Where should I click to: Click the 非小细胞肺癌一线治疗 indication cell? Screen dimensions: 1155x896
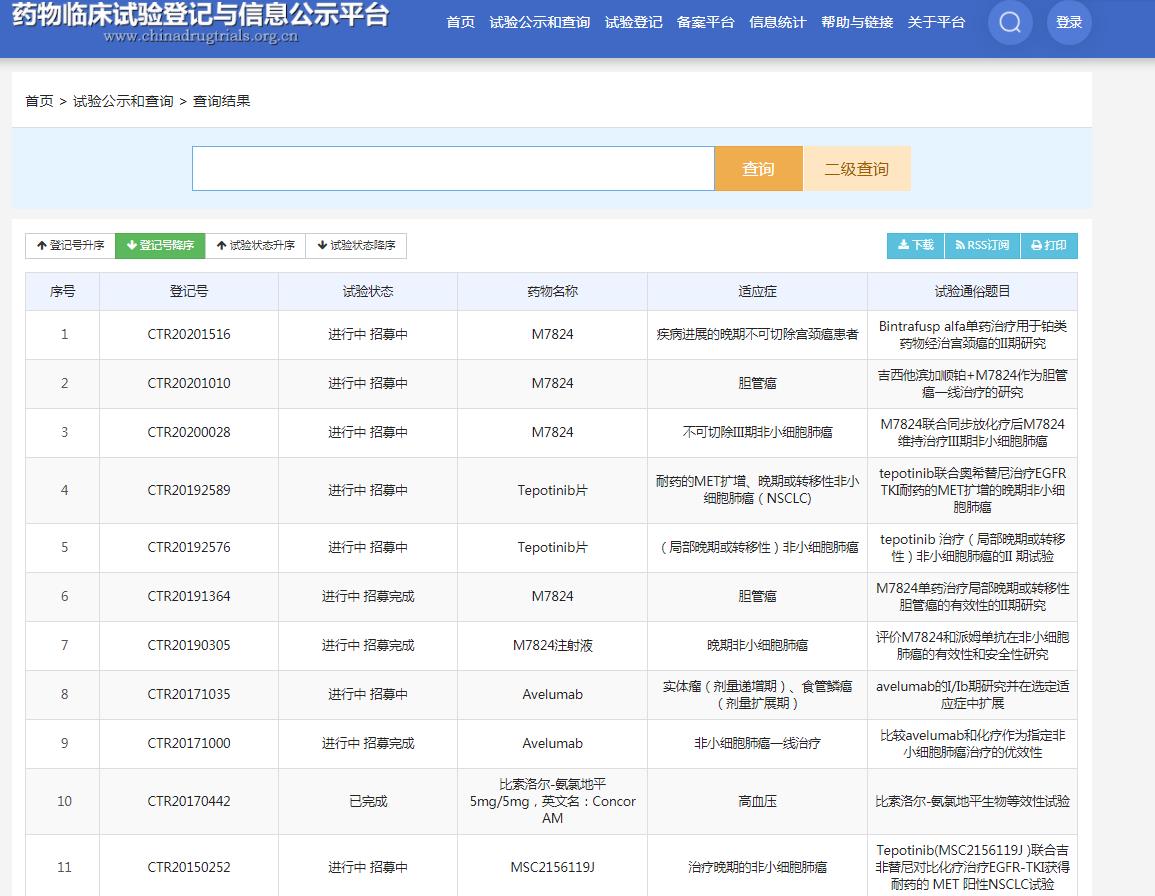pos(757,743)
